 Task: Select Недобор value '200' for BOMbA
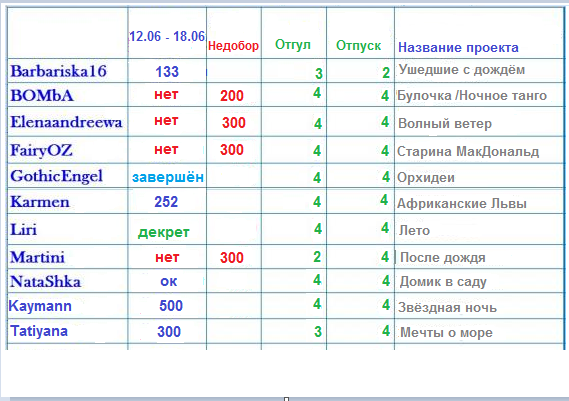tap(232, 96)
